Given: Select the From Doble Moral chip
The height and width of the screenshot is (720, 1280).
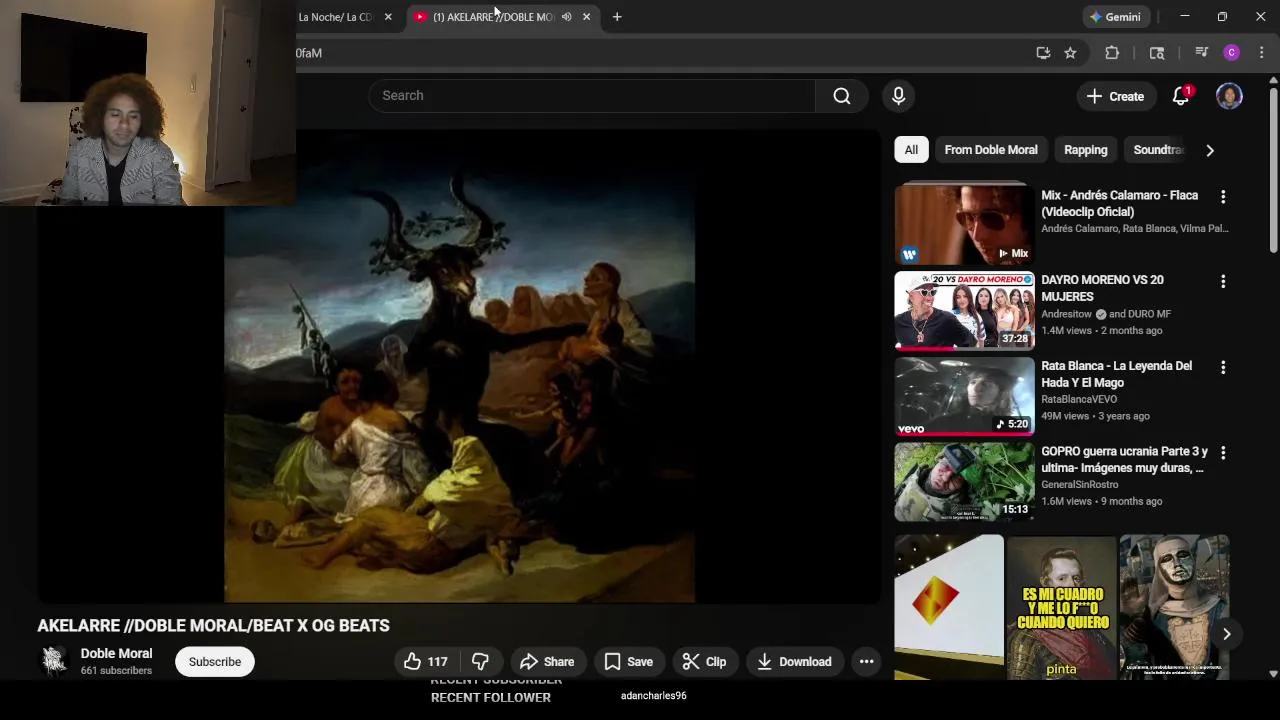Looking at the screenshot, I should tap(991, 150).
